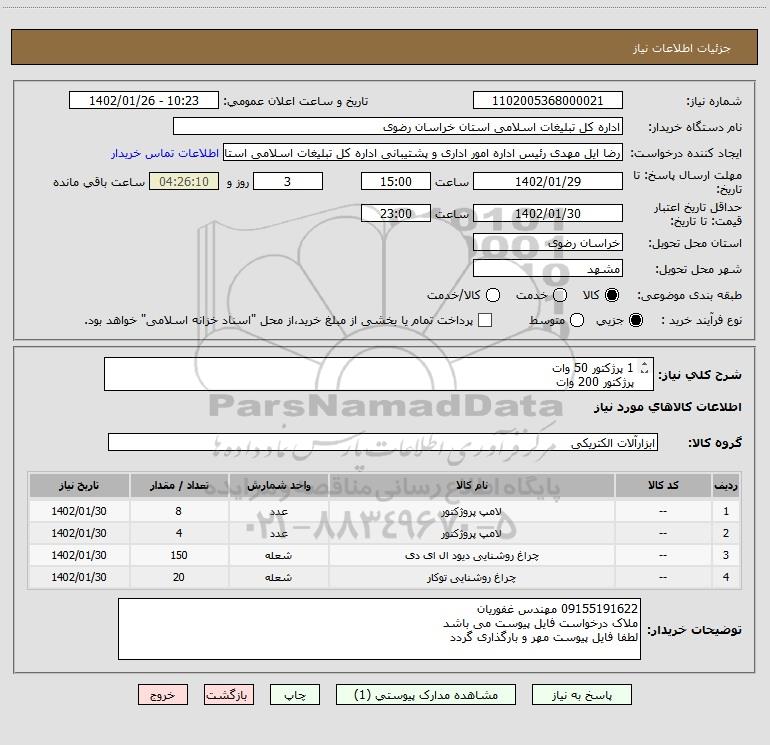Click the quantity cell showing 150
770x745 pixels.
(x=179, y=555)
